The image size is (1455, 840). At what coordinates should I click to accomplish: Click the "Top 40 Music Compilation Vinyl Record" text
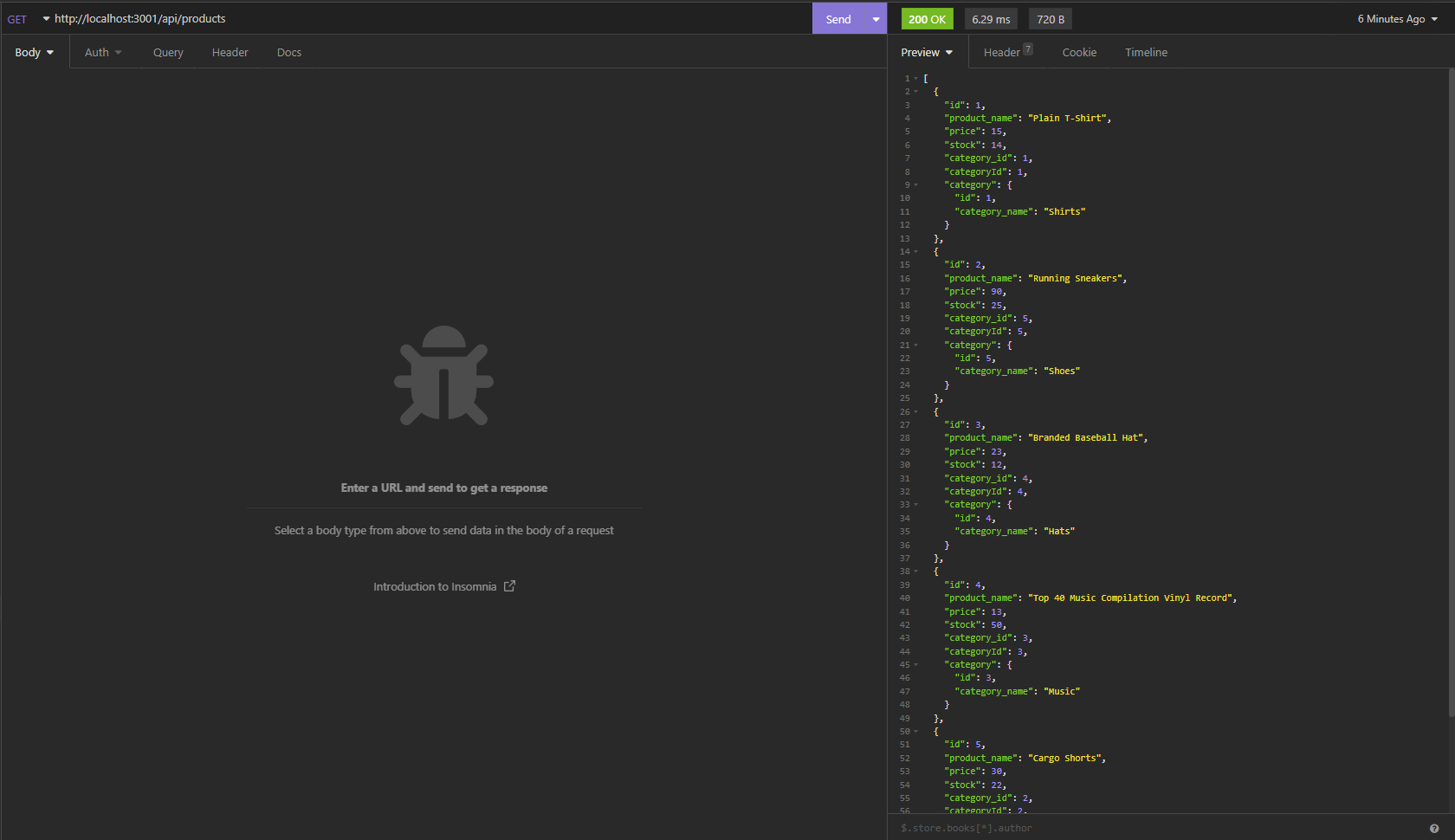point(1129,598)
